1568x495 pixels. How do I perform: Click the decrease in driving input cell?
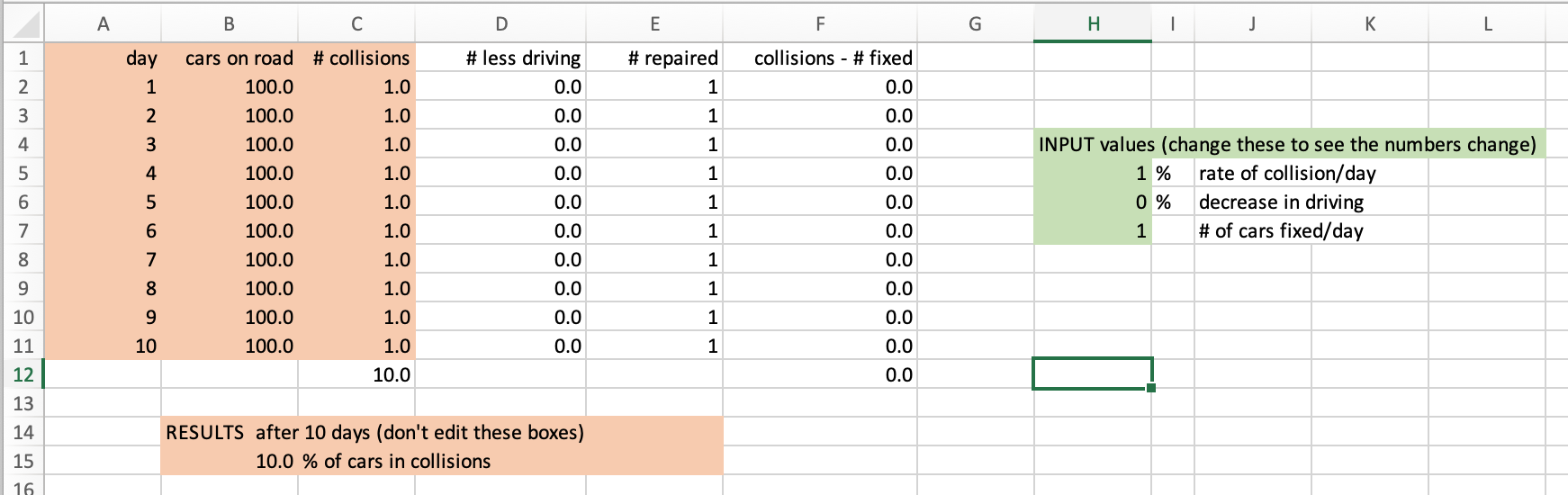1093,202
